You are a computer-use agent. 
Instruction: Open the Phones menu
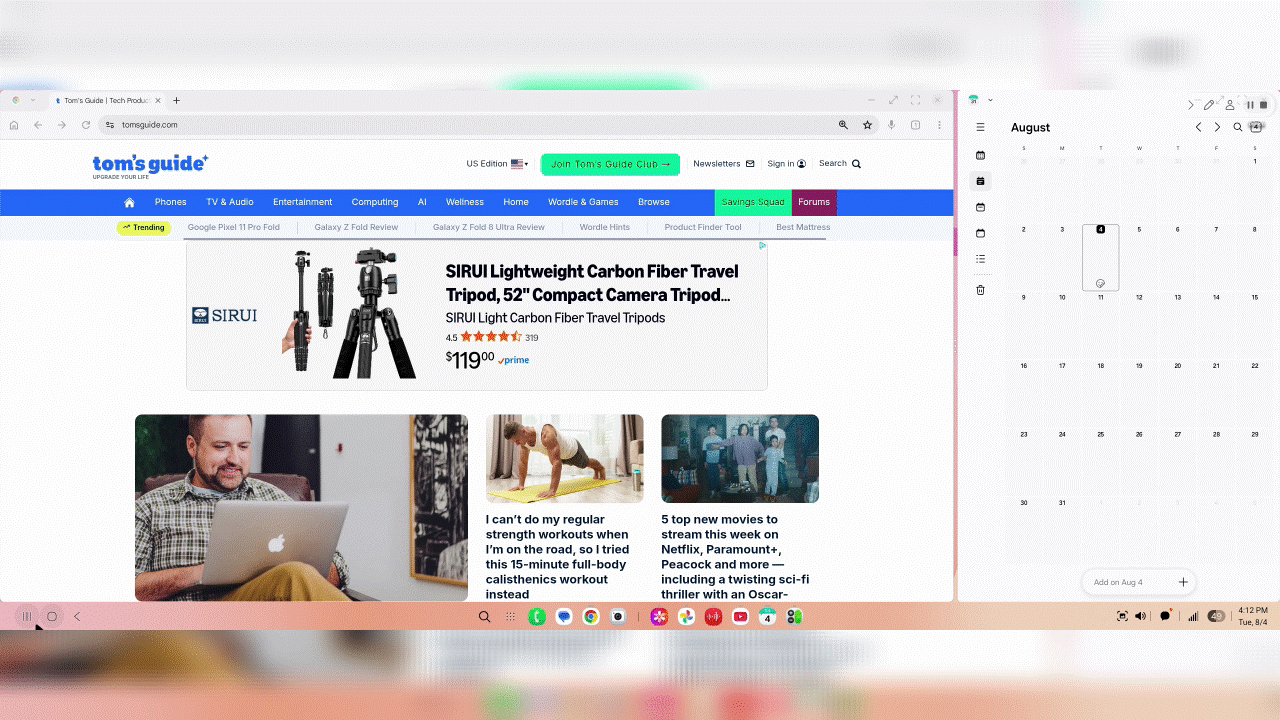point(170,202)
